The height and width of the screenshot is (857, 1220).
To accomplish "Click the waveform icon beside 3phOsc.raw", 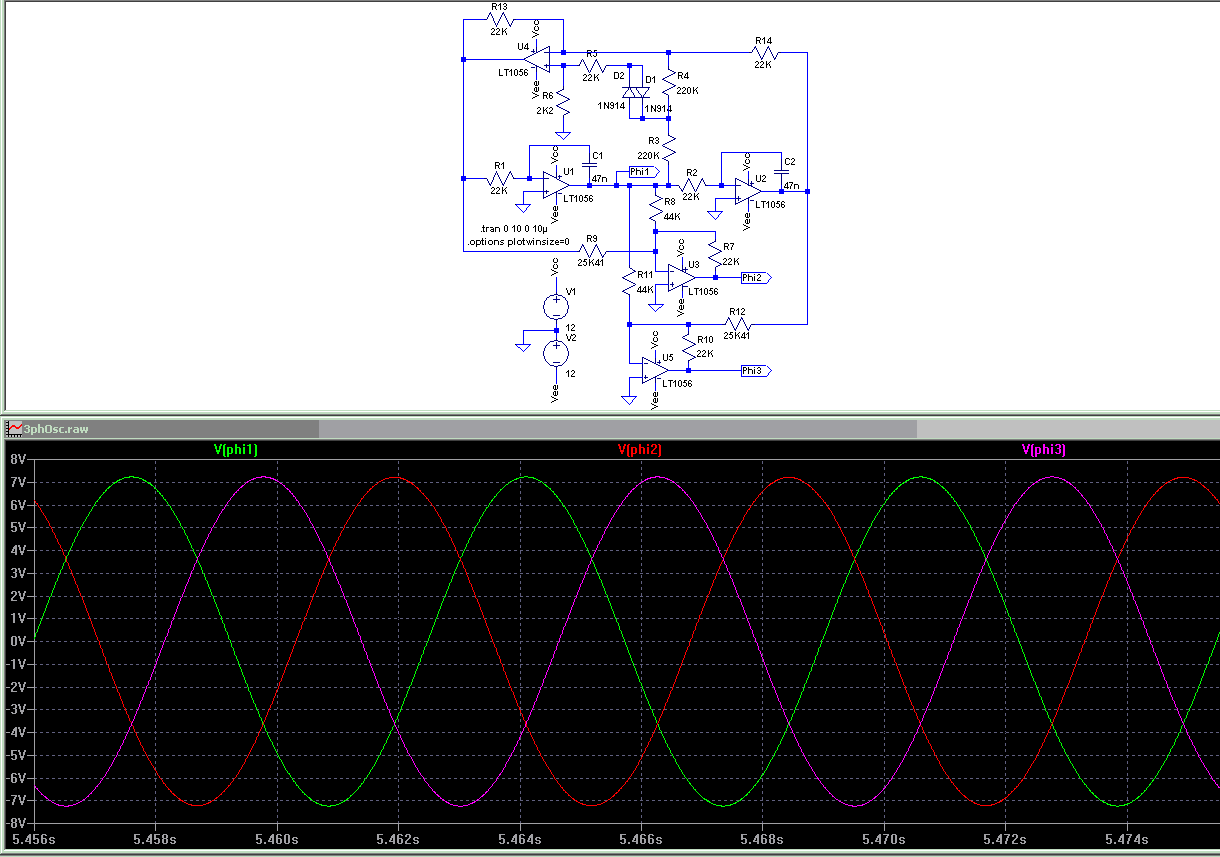I will click(14, 429).
